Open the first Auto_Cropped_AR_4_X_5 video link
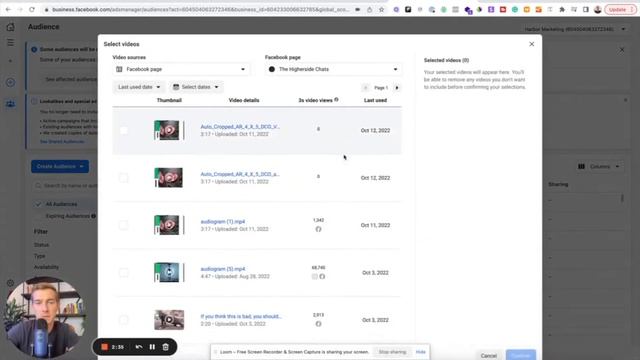This screenshot has width=640, height=360. pyautogui.click(x=240, y=127)
